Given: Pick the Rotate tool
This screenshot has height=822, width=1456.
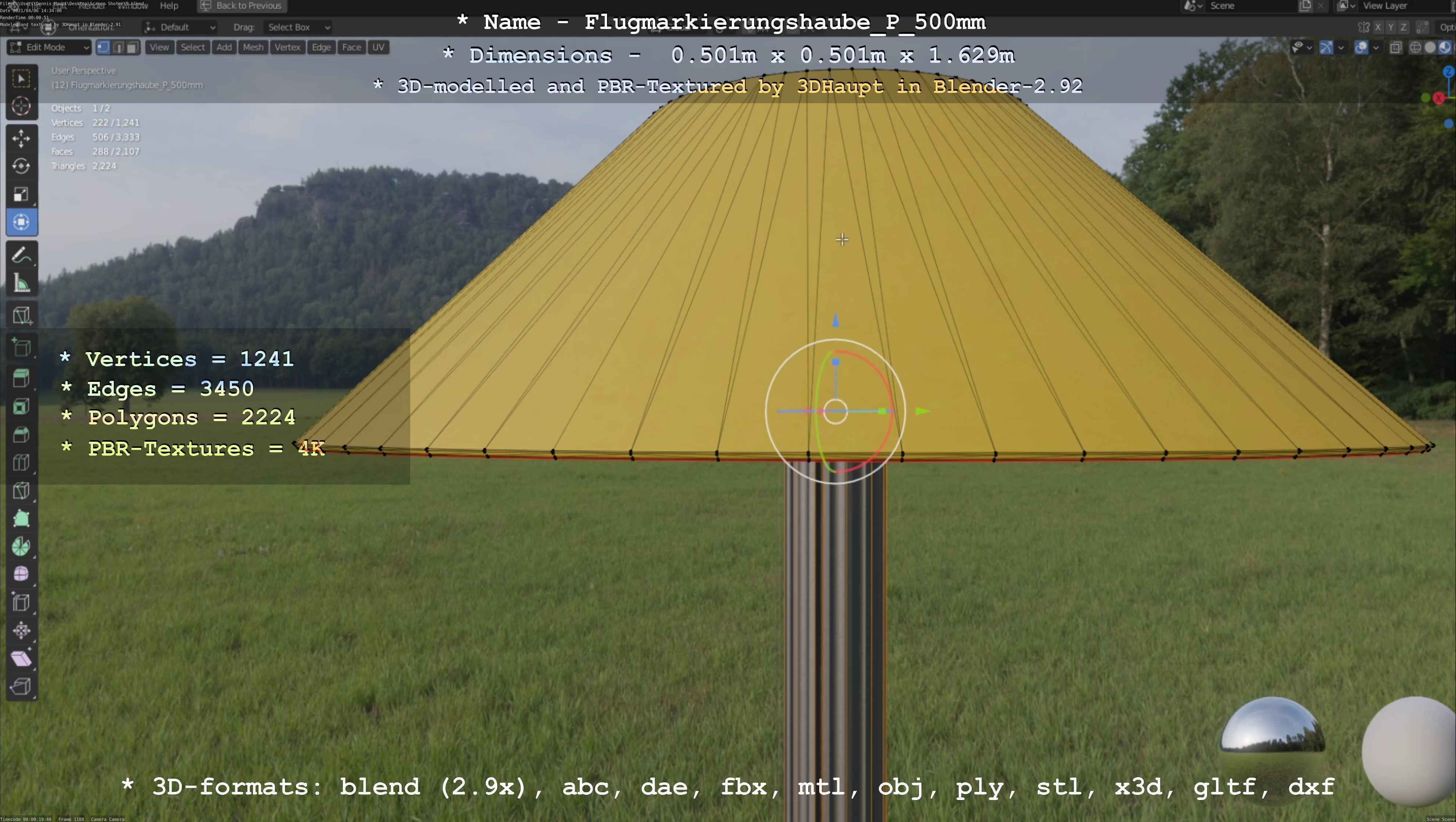Looking at the screenshot, I should 21,166.
